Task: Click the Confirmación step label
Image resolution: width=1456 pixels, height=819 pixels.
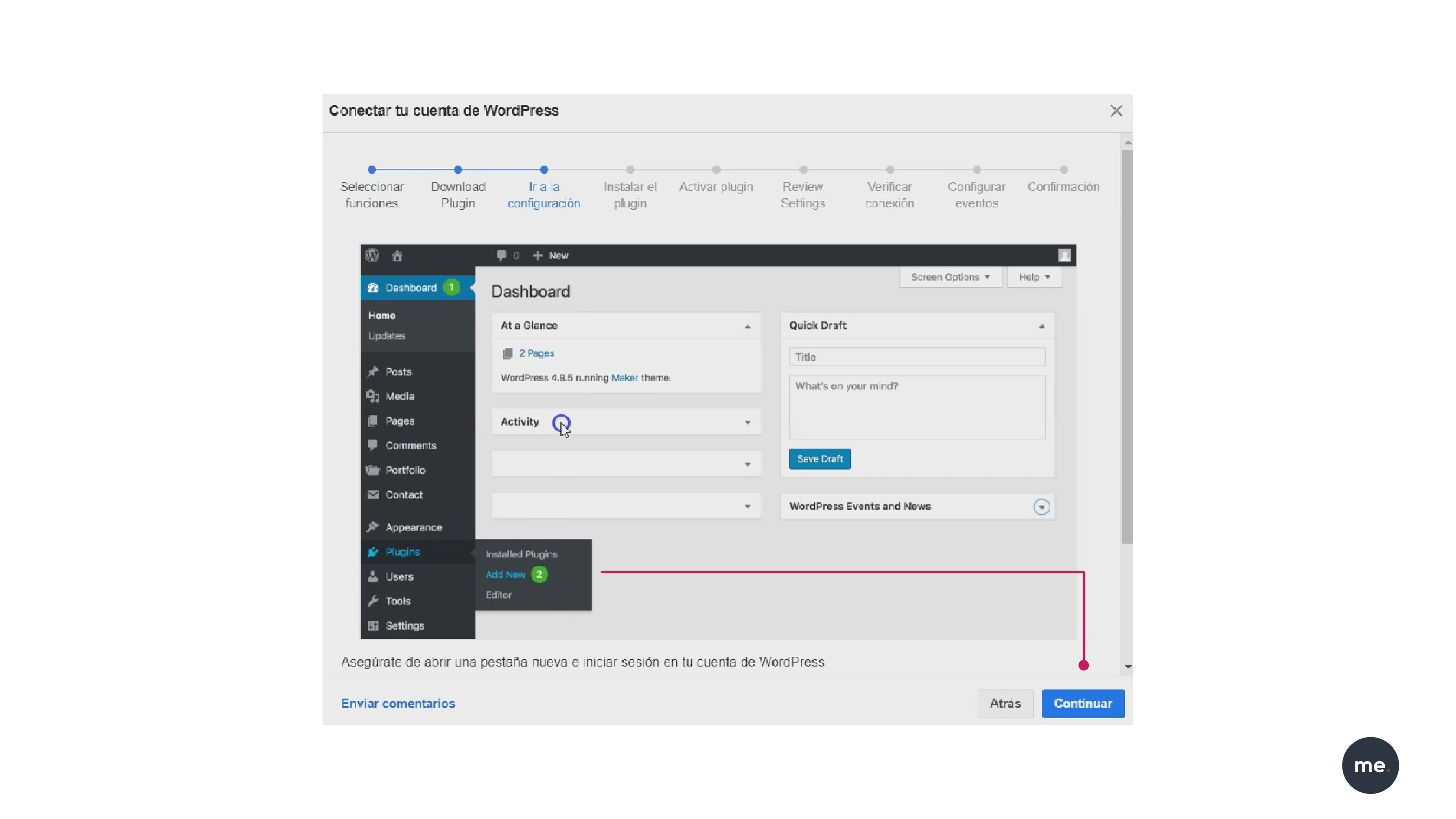Action: point(1063,187)
